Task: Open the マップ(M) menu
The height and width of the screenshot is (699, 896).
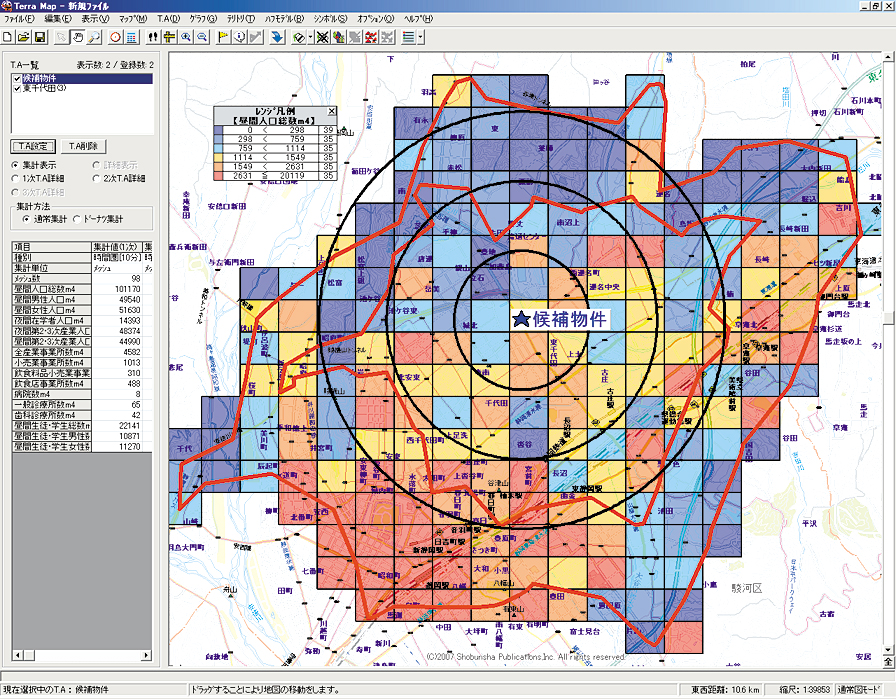Action: [133, 19]
